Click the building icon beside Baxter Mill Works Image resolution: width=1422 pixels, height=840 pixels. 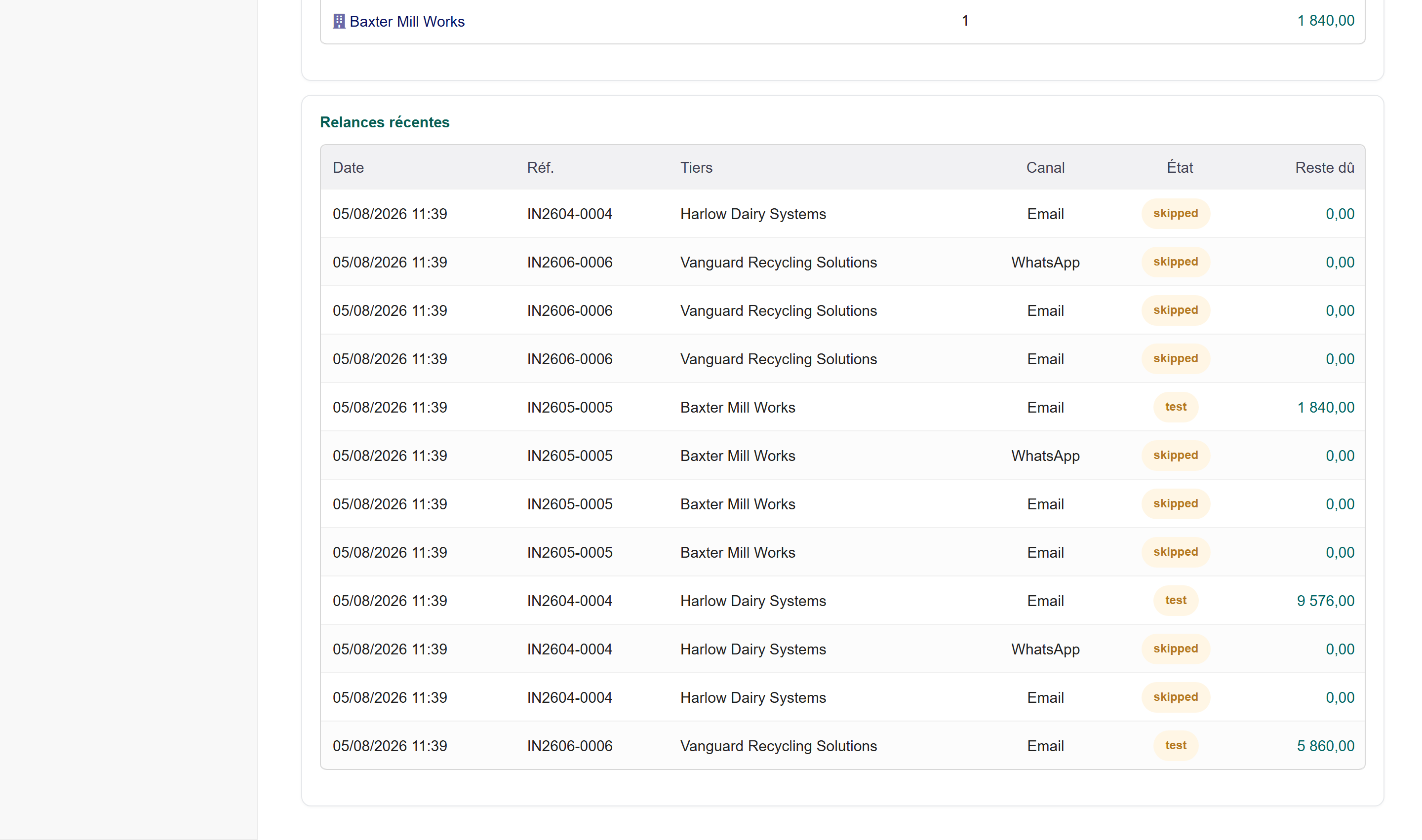pos(339,22)
